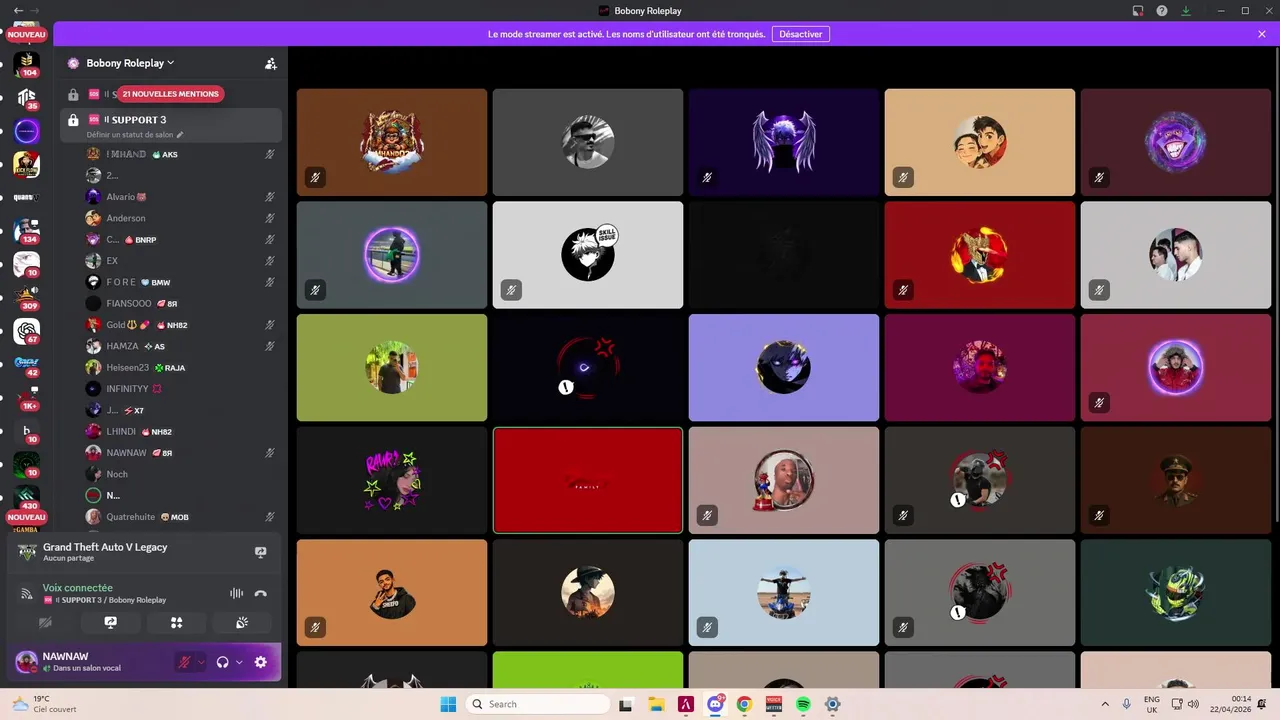This screenshot has height=720, width=1280.
Task: Open the server with 1K+ badge
Action: pyautogui.click(x=27, y=398)
